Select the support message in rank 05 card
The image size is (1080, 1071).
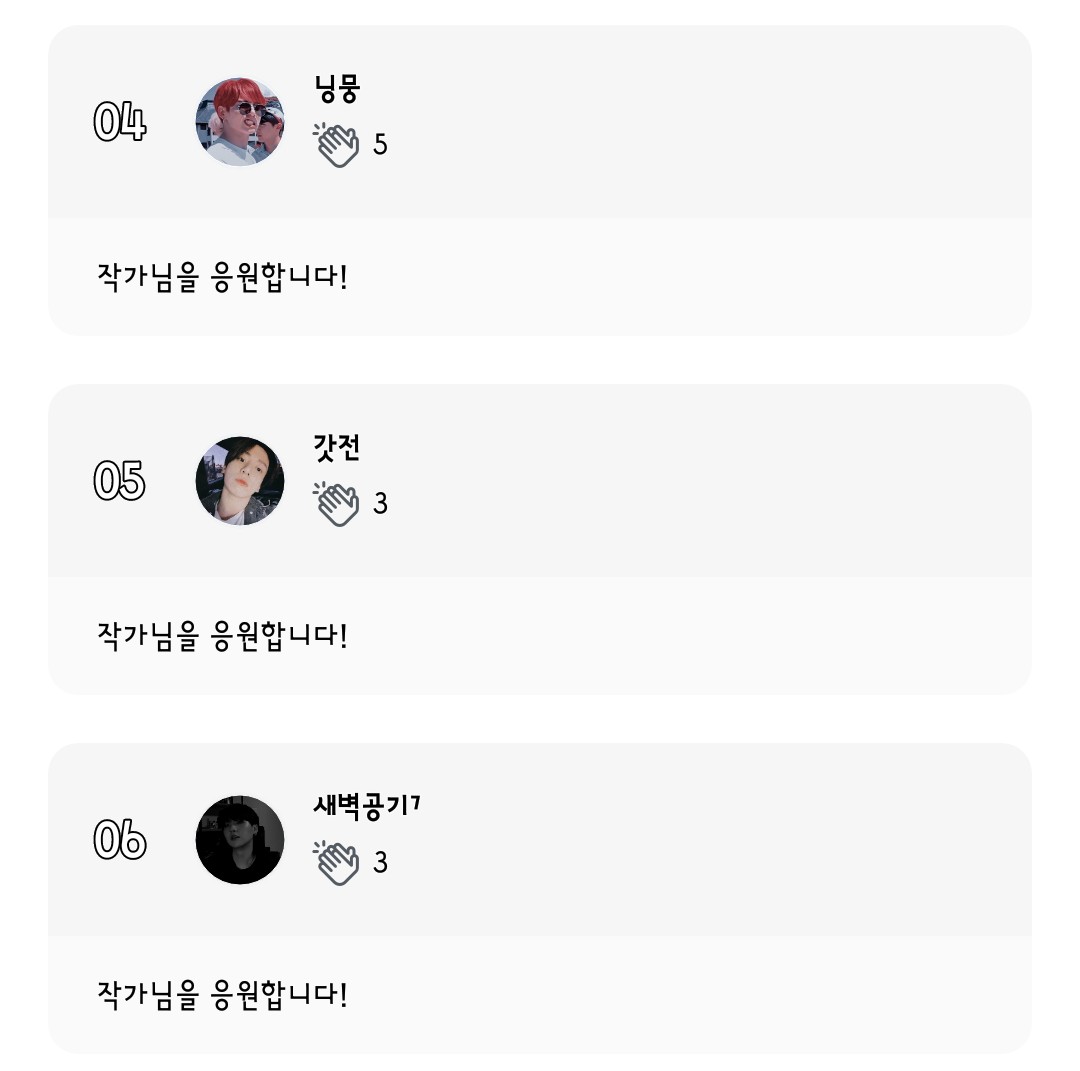tap(222, 635)
